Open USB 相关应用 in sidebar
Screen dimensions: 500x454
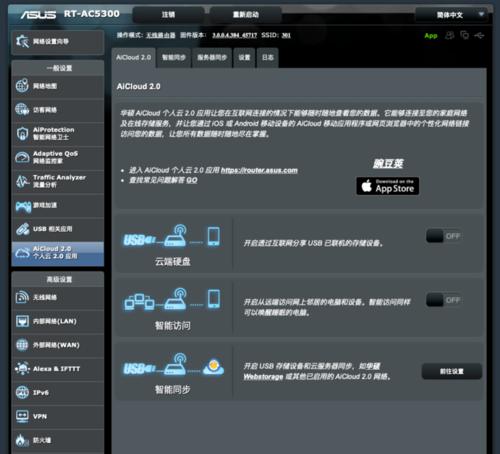58,229
